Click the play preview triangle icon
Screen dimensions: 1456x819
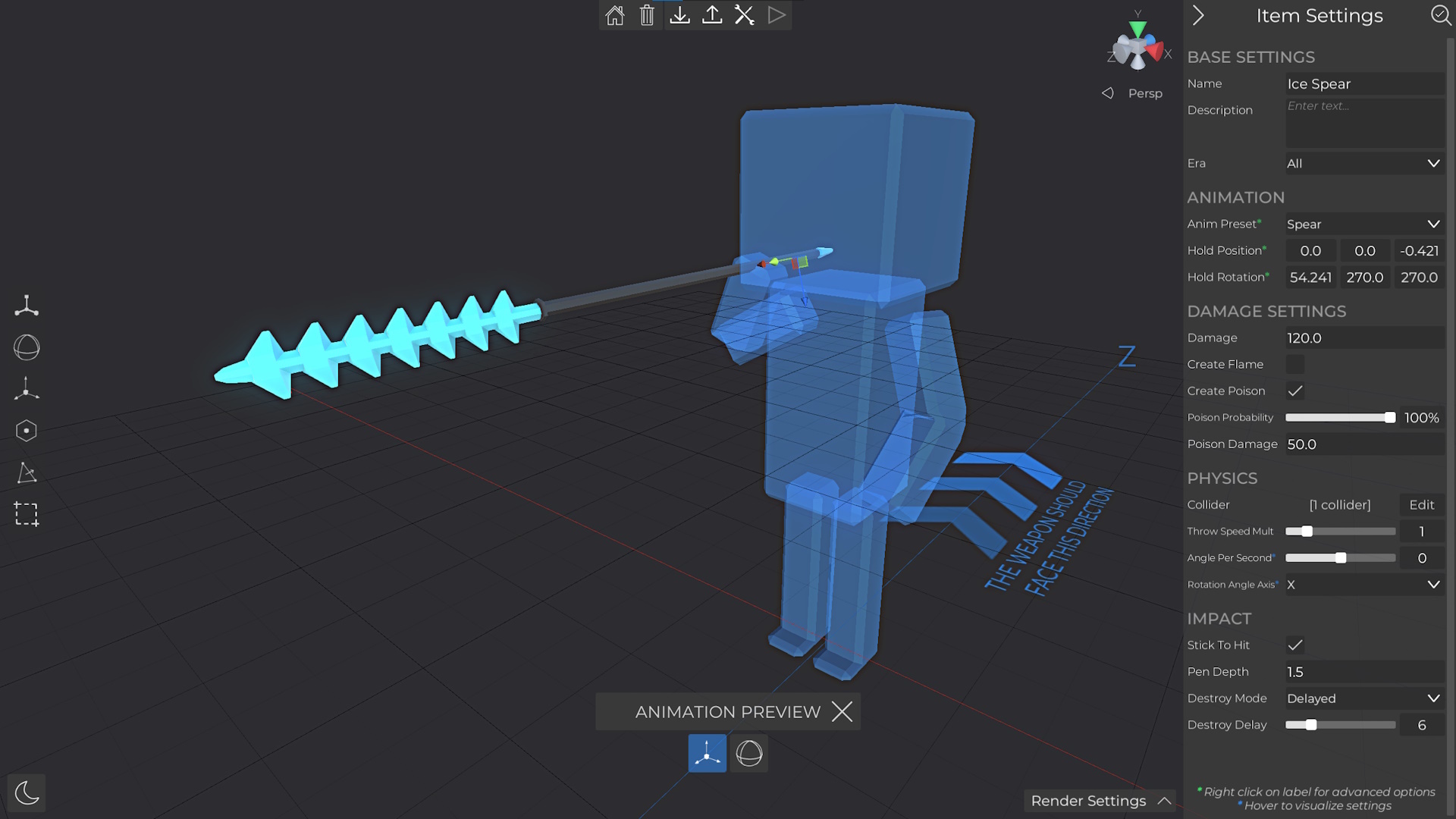pyautogui.click(x=777, y=15)
